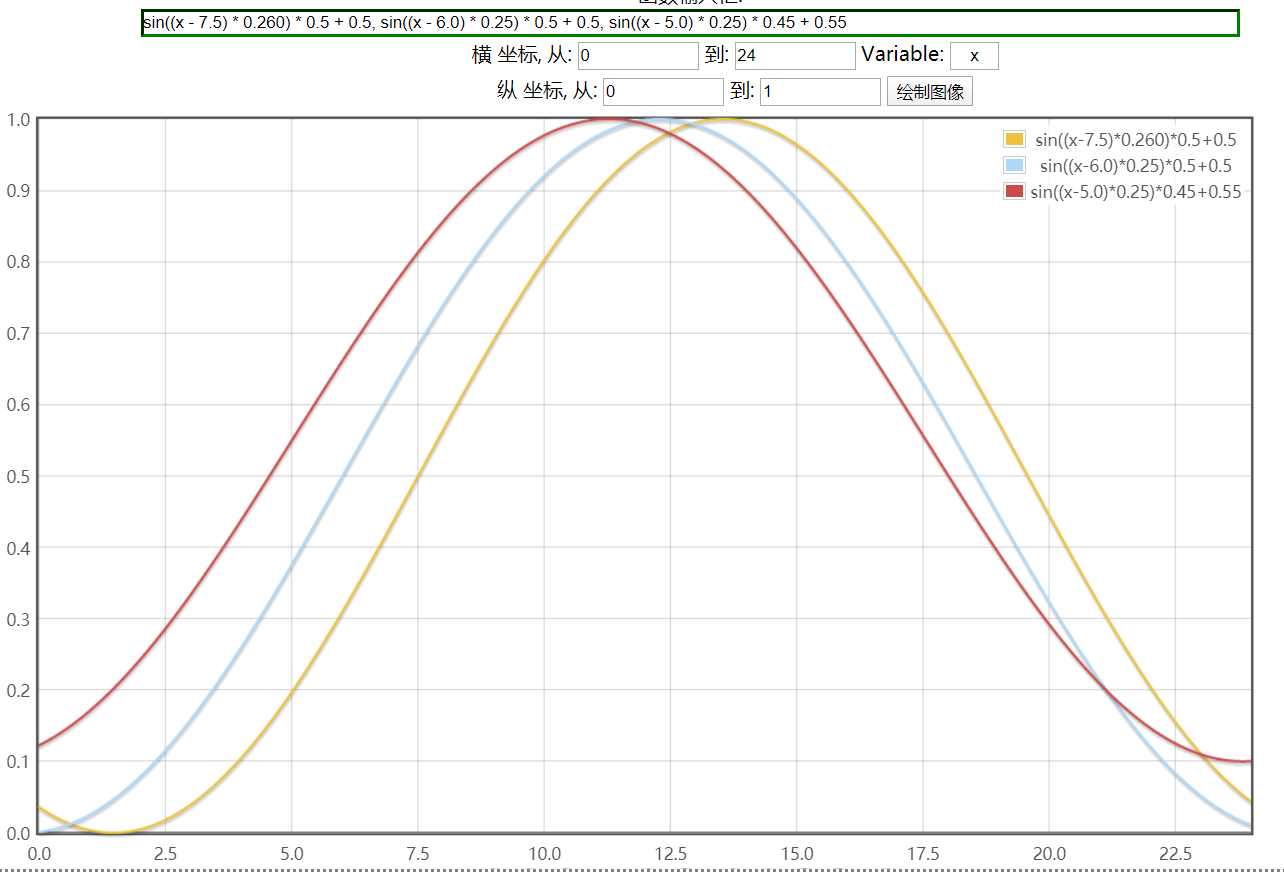Click the y-axis tick label 0.7
This screenshot has width=1284, height=875.
click(19, 334)
